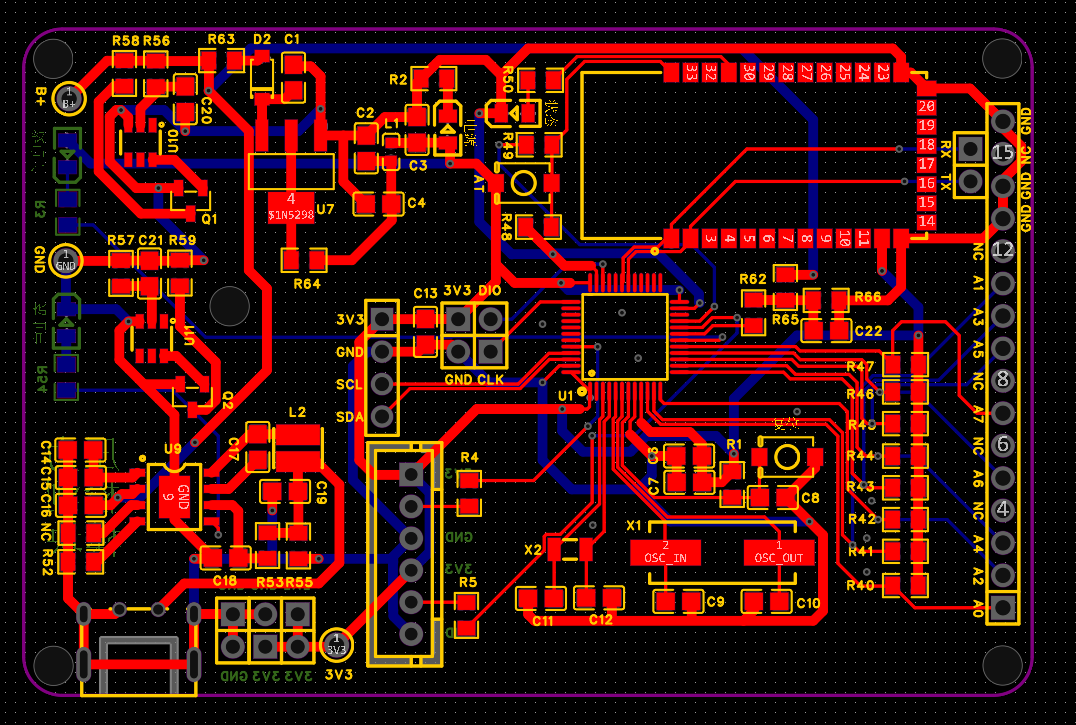Select the R64 designator text
Viewport: 1076px width, 725px height.
307,284
